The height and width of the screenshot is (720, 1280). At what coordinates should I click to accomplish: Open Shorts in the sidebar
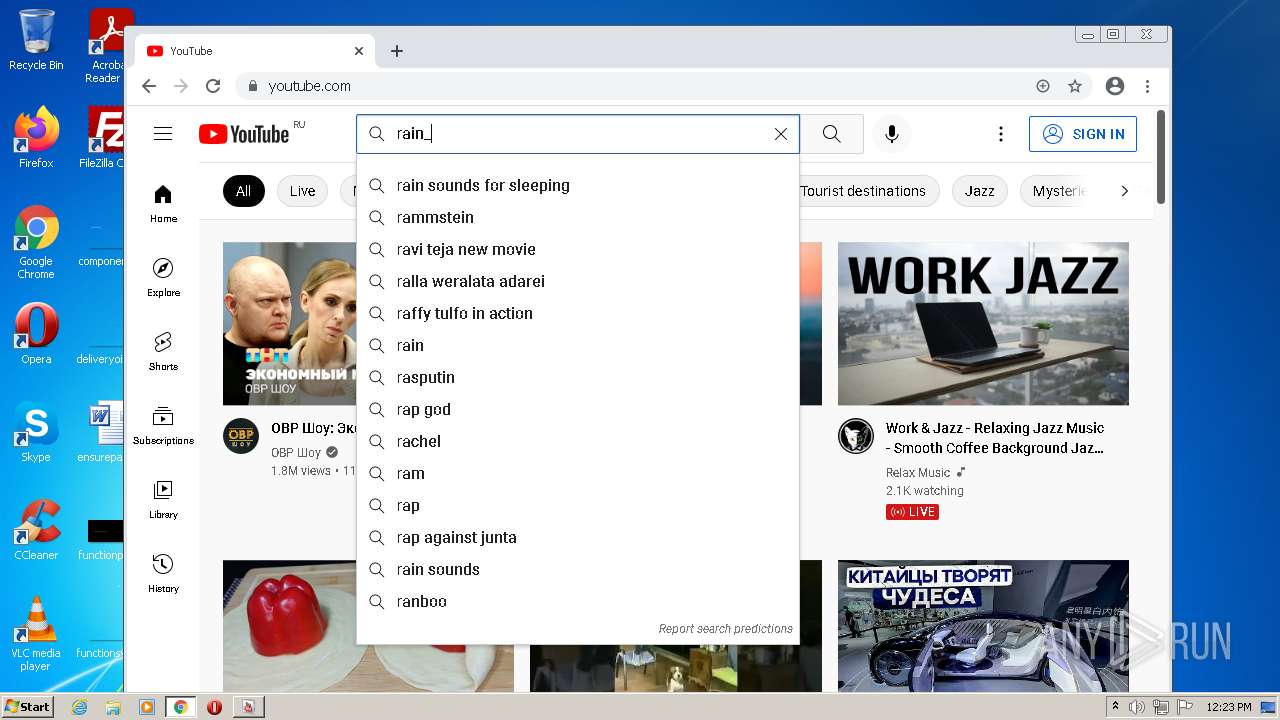pos(163,352)
